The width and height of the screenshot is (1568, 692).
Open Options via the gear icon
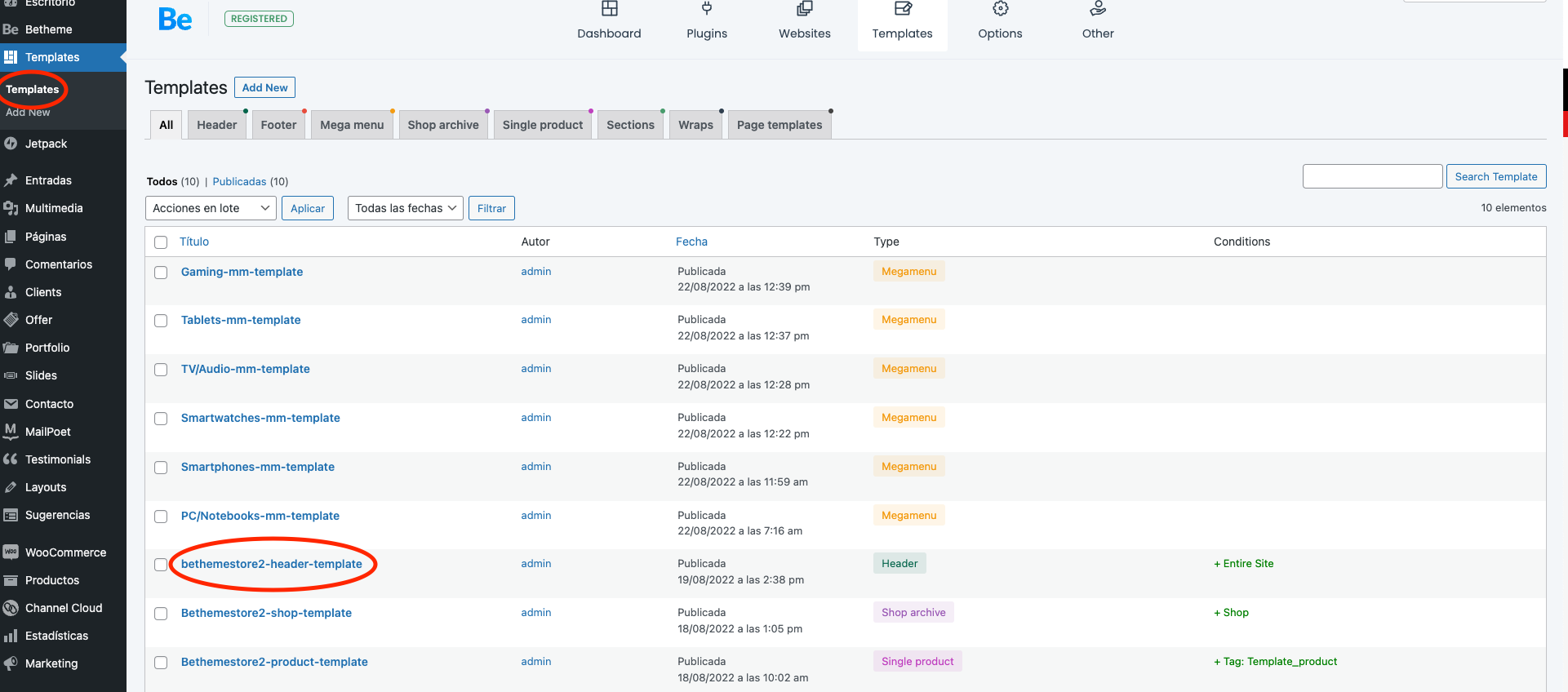[1001, 9]
